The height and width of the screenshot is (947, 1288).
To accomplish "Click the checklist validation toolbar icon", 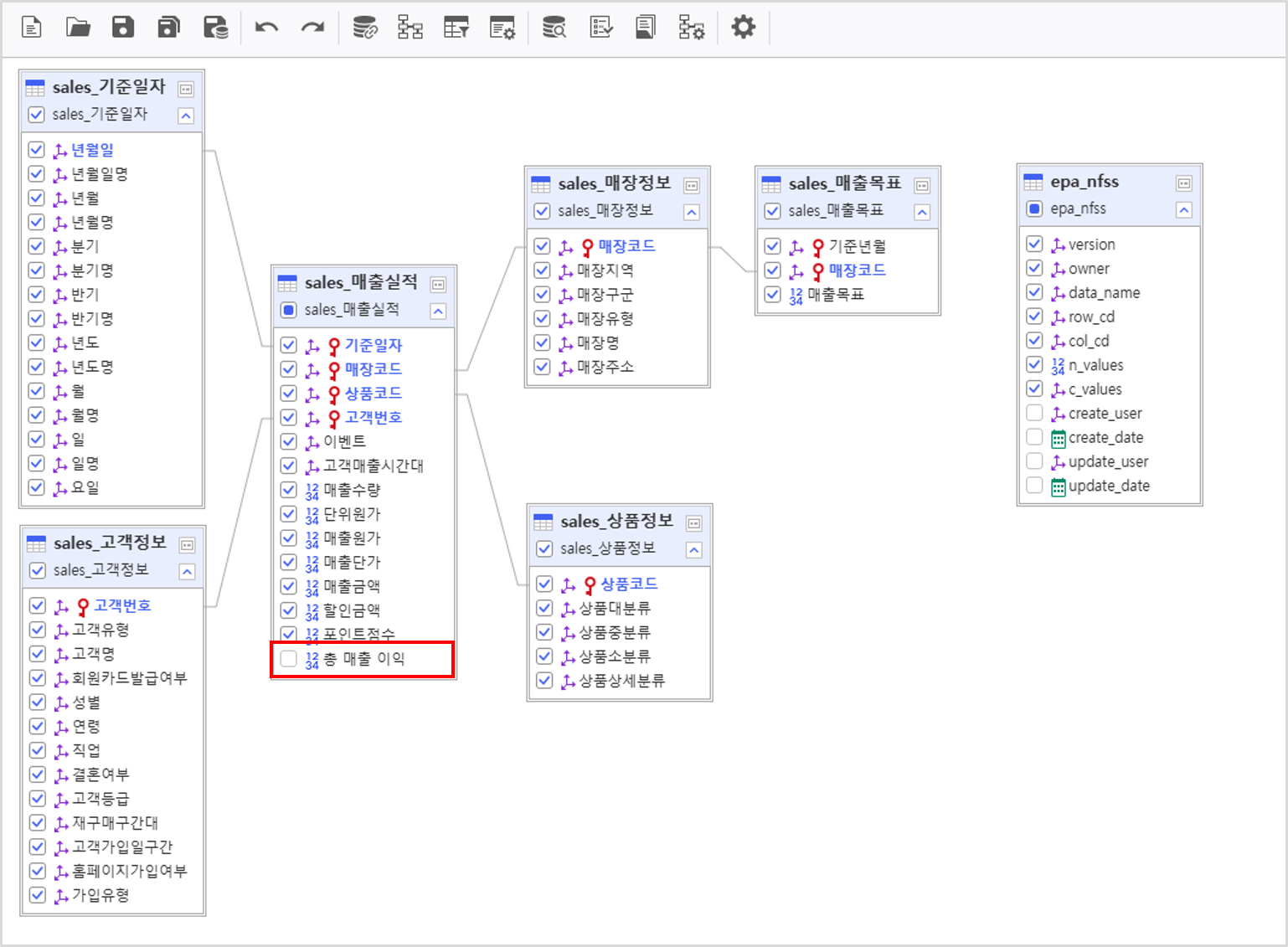I will coord(601,28).
